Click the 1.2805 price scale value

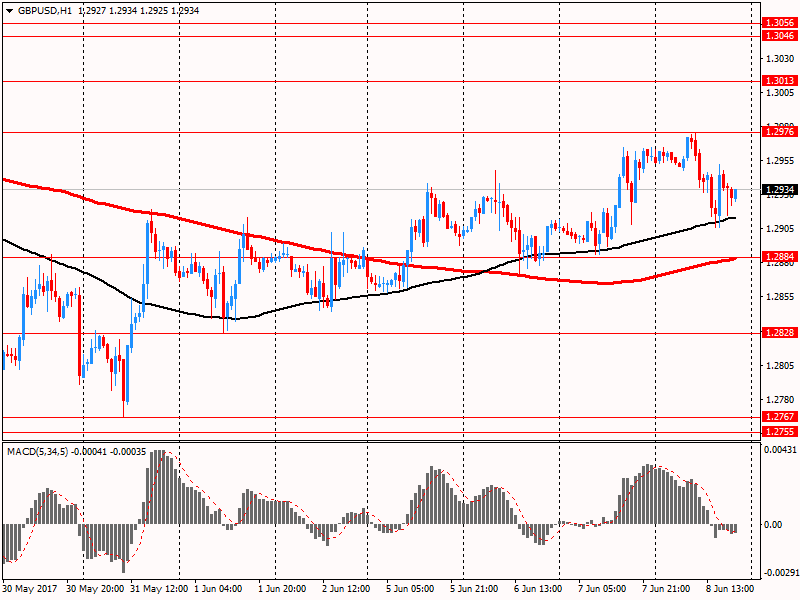coord(781,365)
